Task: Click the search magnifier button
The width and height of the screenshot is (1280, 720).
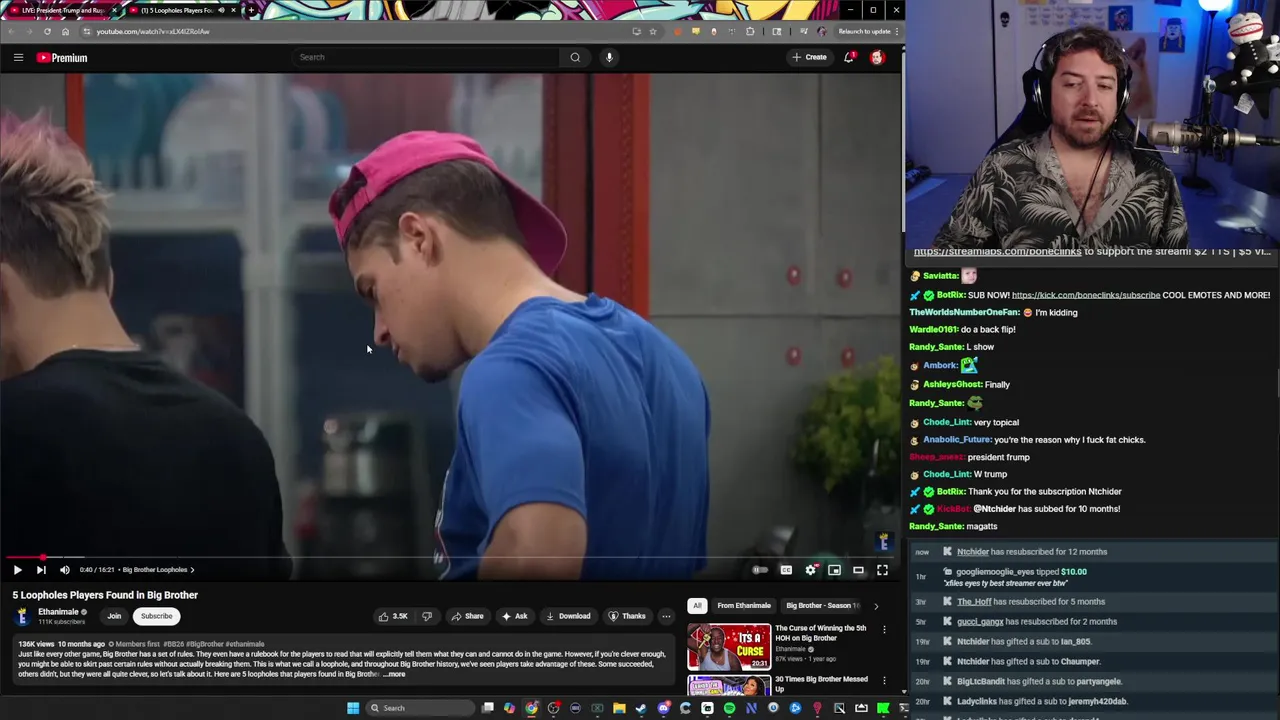Action: (x=575, y=57)
